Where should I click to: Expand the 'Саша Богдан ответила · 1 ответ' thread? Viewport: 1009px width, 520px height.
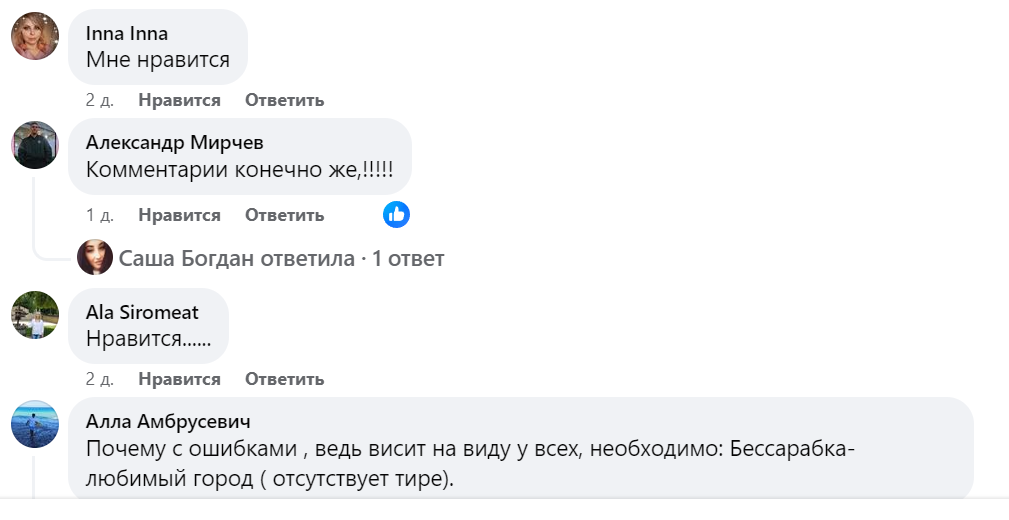tap(281, 259)
